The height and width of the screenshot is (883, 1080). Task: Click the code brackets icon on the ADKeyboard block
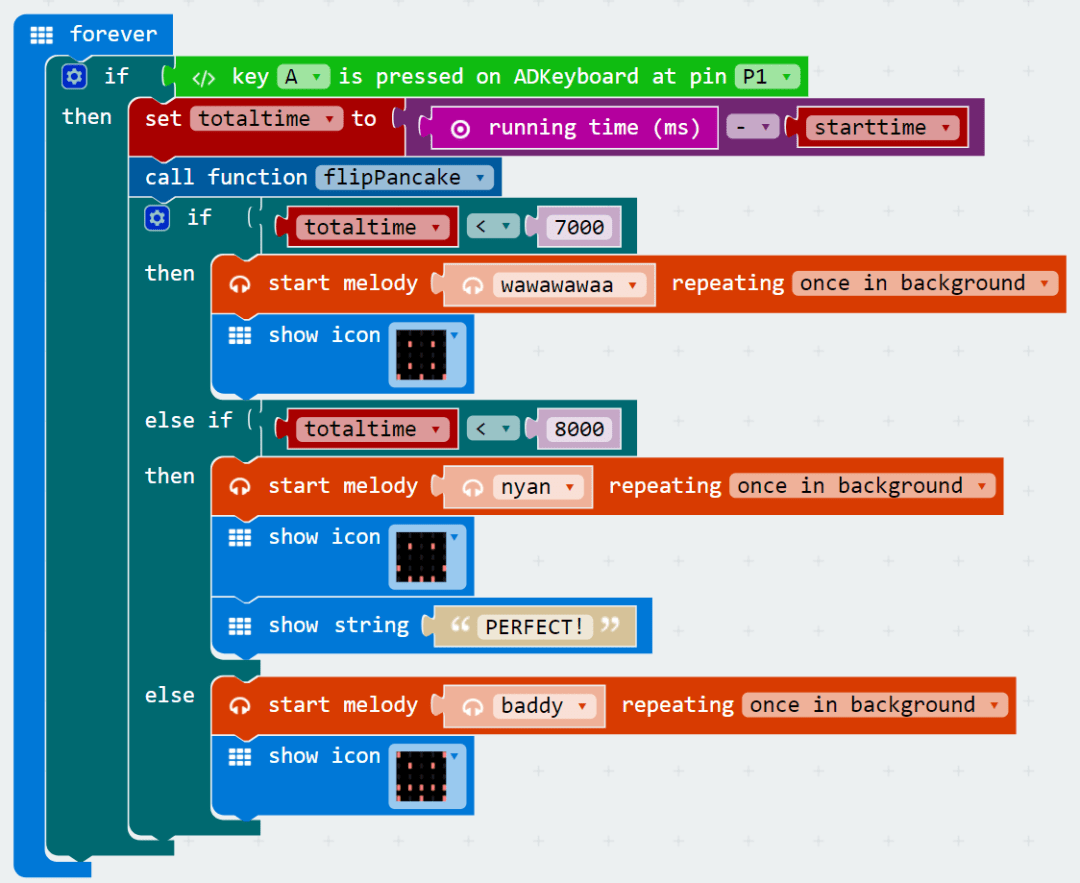[204, 78]
